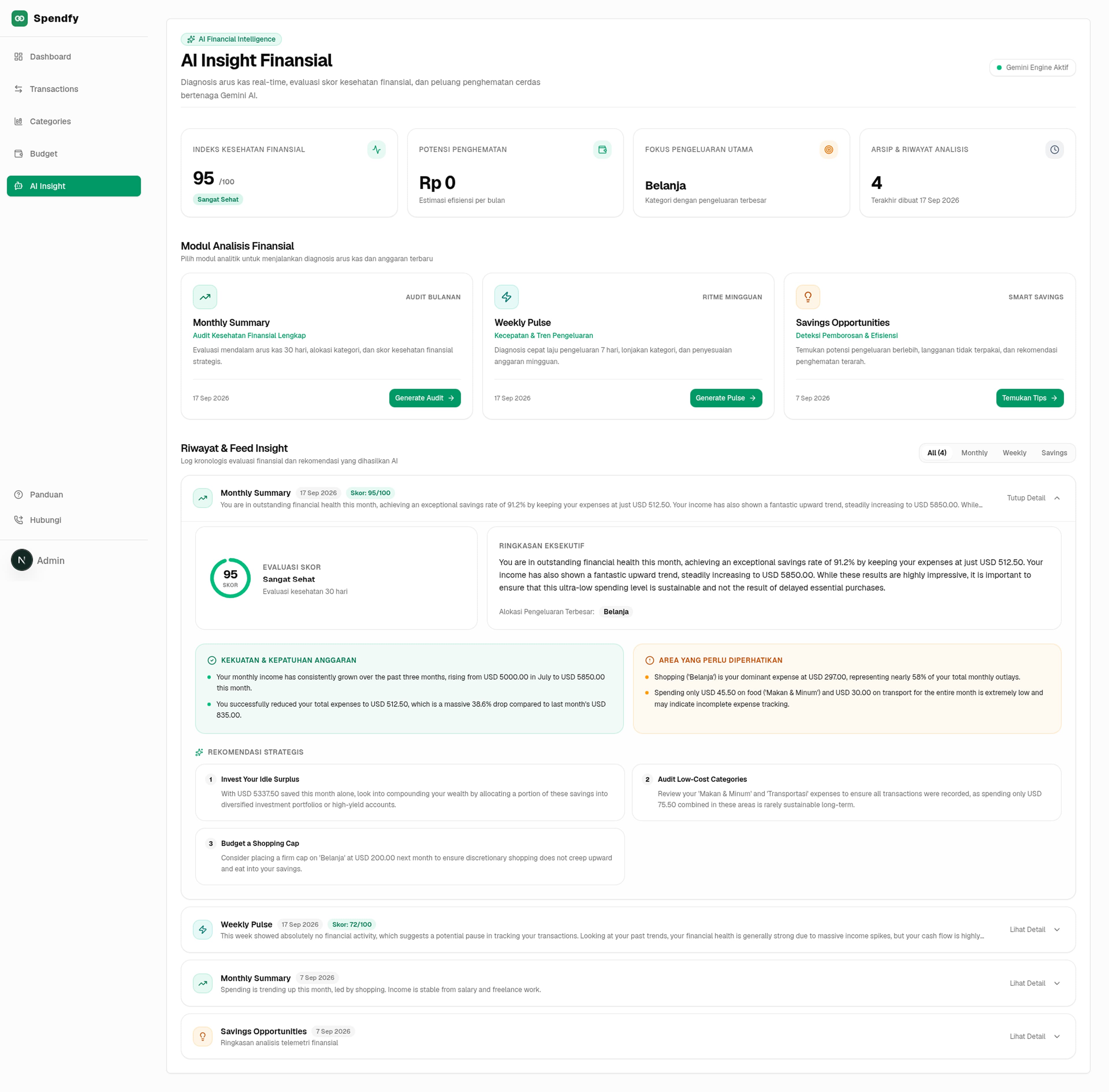Expand Weekly Pulse 17 Sep Lihat Detail
The image size is (1109, 1092).
1035,930
